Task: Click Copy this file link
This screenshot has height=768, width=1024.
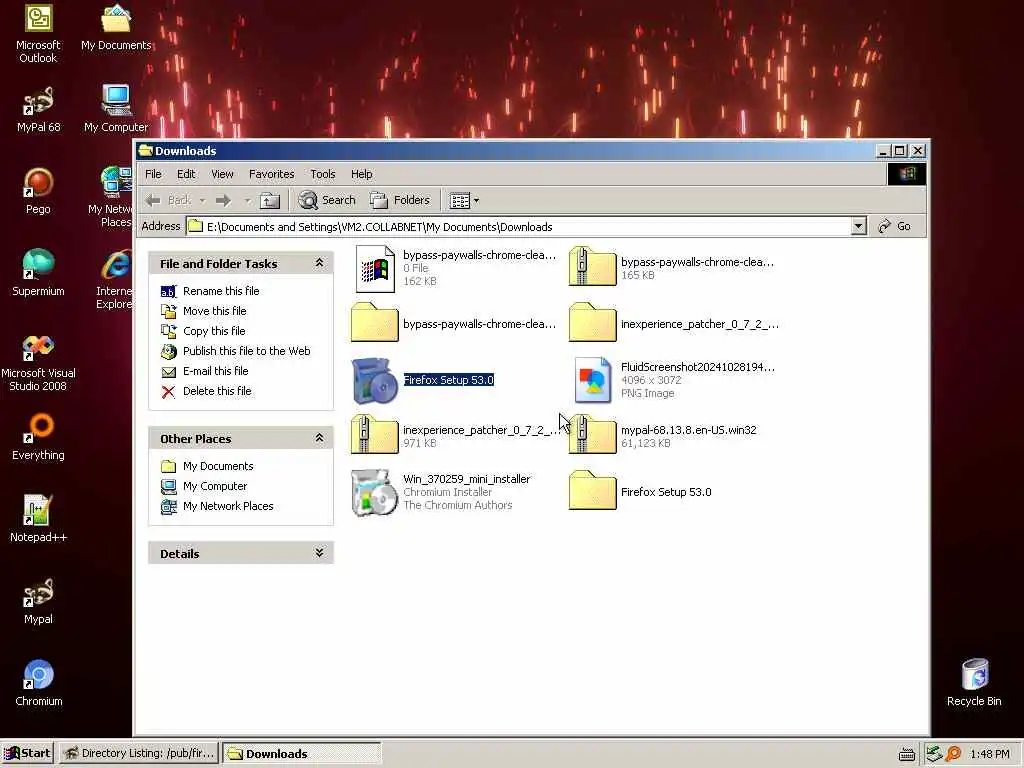Action: (x=214, y=331)
